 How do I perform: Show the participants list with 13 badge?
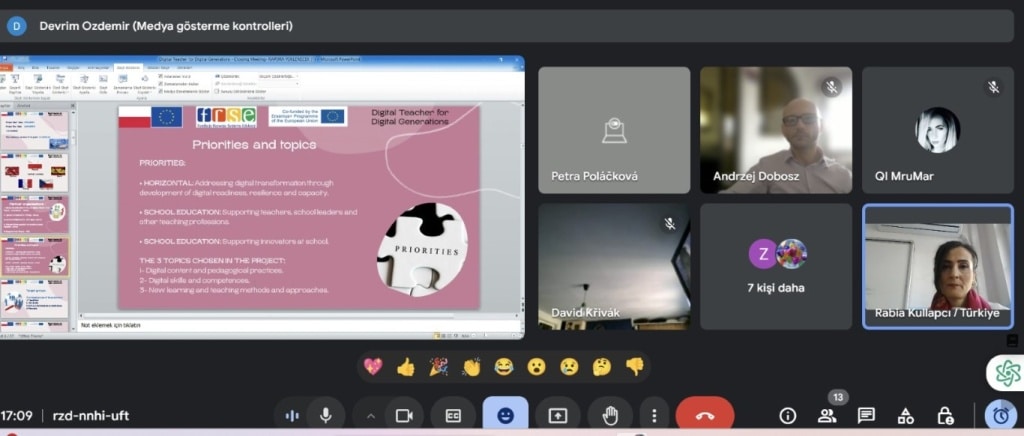pos(827,415)
